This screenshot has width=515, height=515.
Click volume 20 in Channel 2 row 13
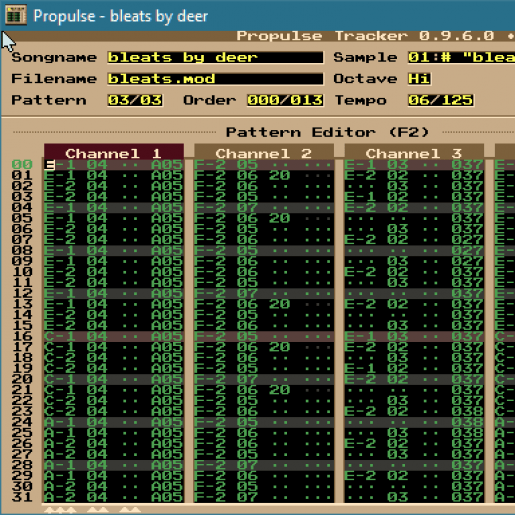(x=280, y=304)
